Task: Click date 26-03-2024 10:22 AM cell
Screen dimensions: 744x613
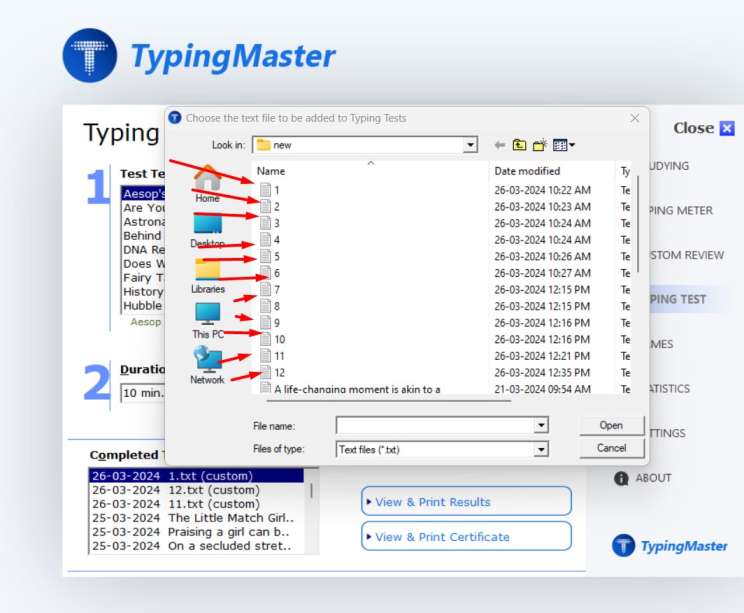Action: (542, 190)
